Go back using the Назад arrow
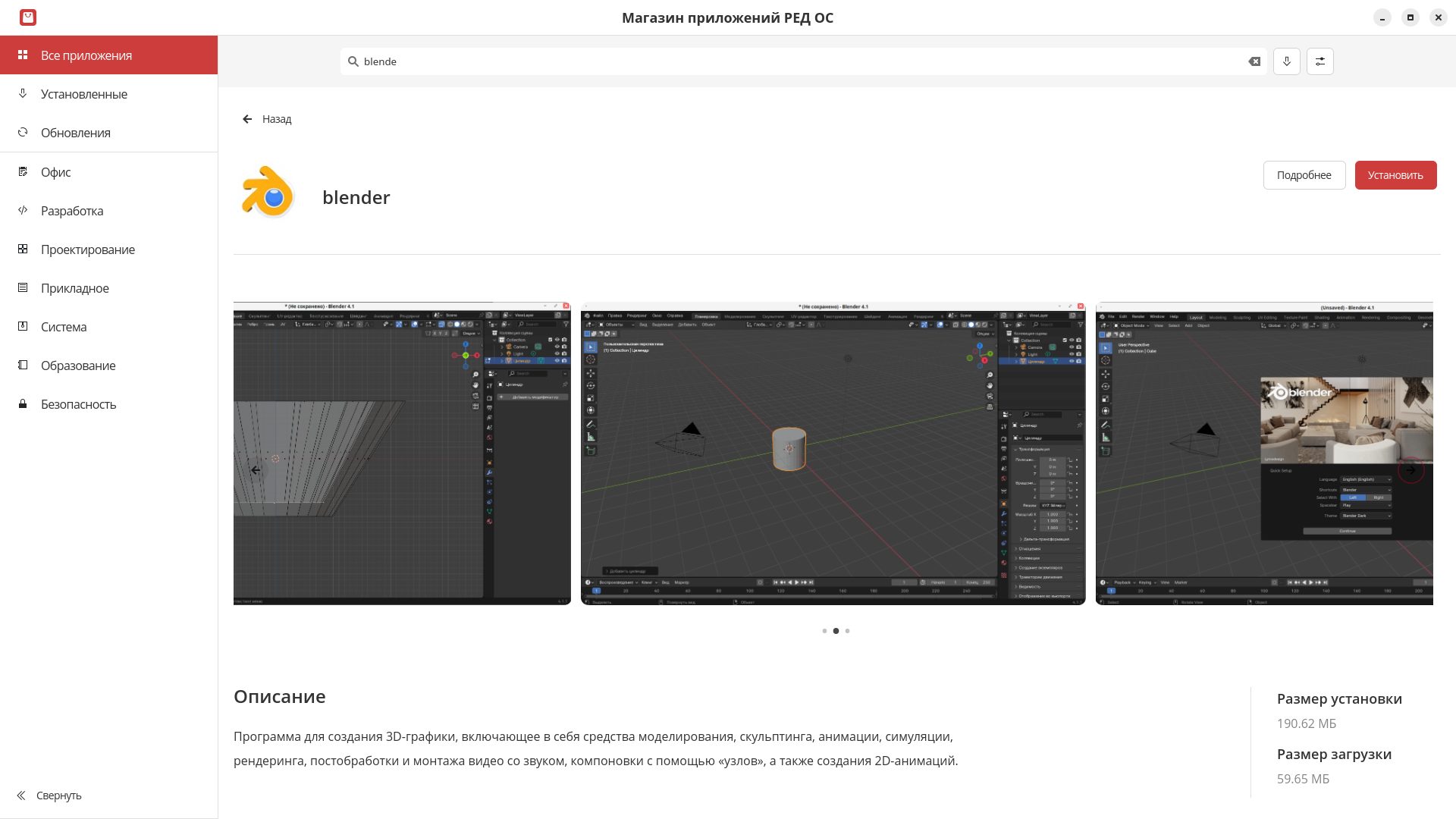 click(x=247, y=119)
